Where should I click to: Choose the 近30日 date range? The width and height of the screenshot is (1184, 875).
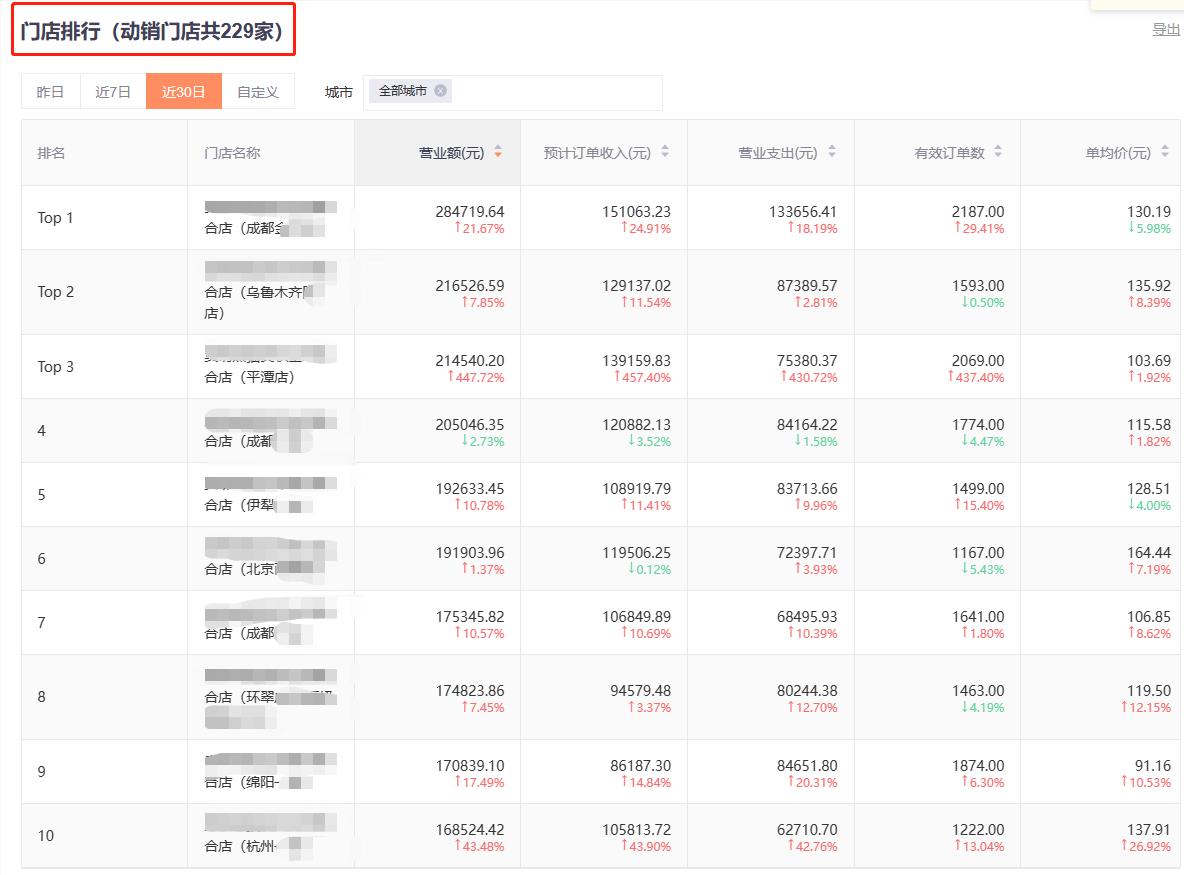(184, 92)
